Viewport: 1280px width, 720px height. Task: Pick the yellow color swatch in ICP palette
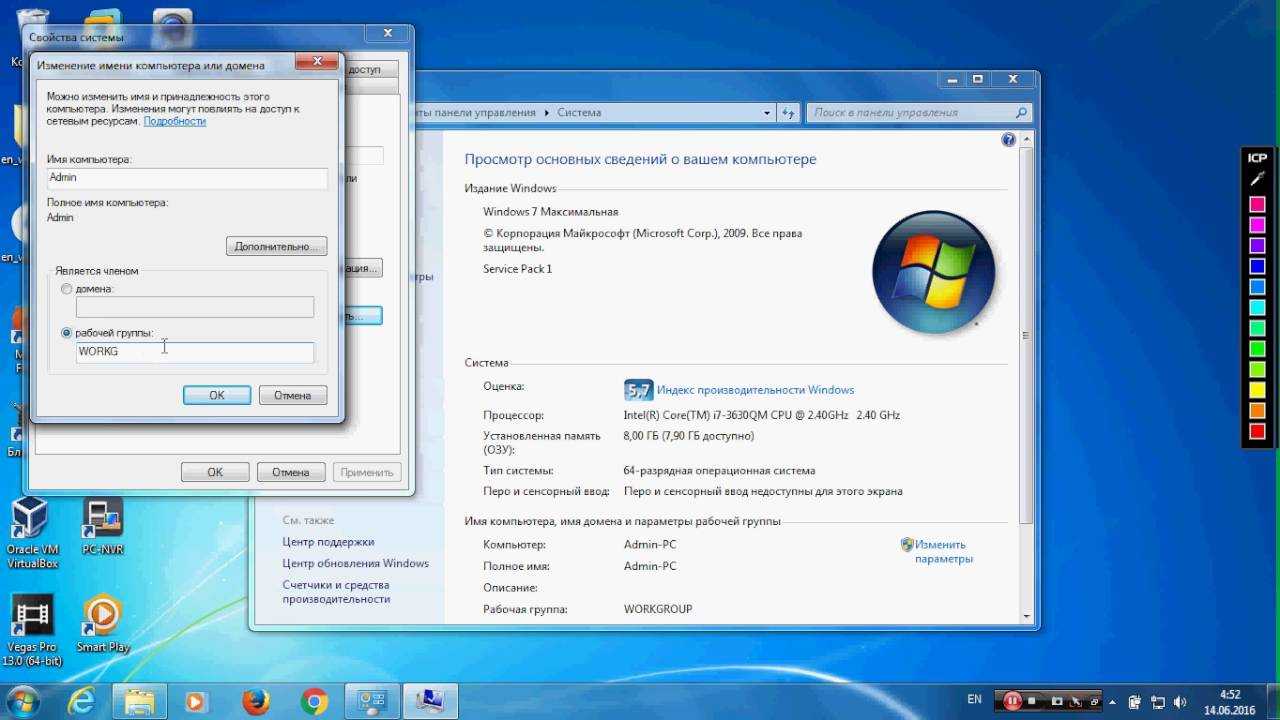[x=1258, y=389]
